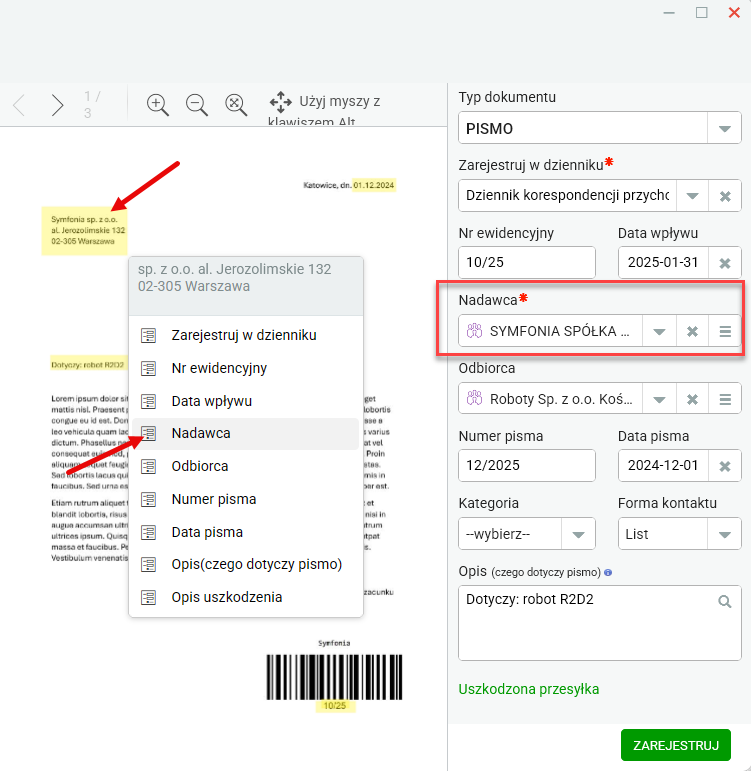This screenshot has height=771, width=751.
Task: Clear the Zarejestruj w dzienniku selection
Action: (x=725, y=196)
